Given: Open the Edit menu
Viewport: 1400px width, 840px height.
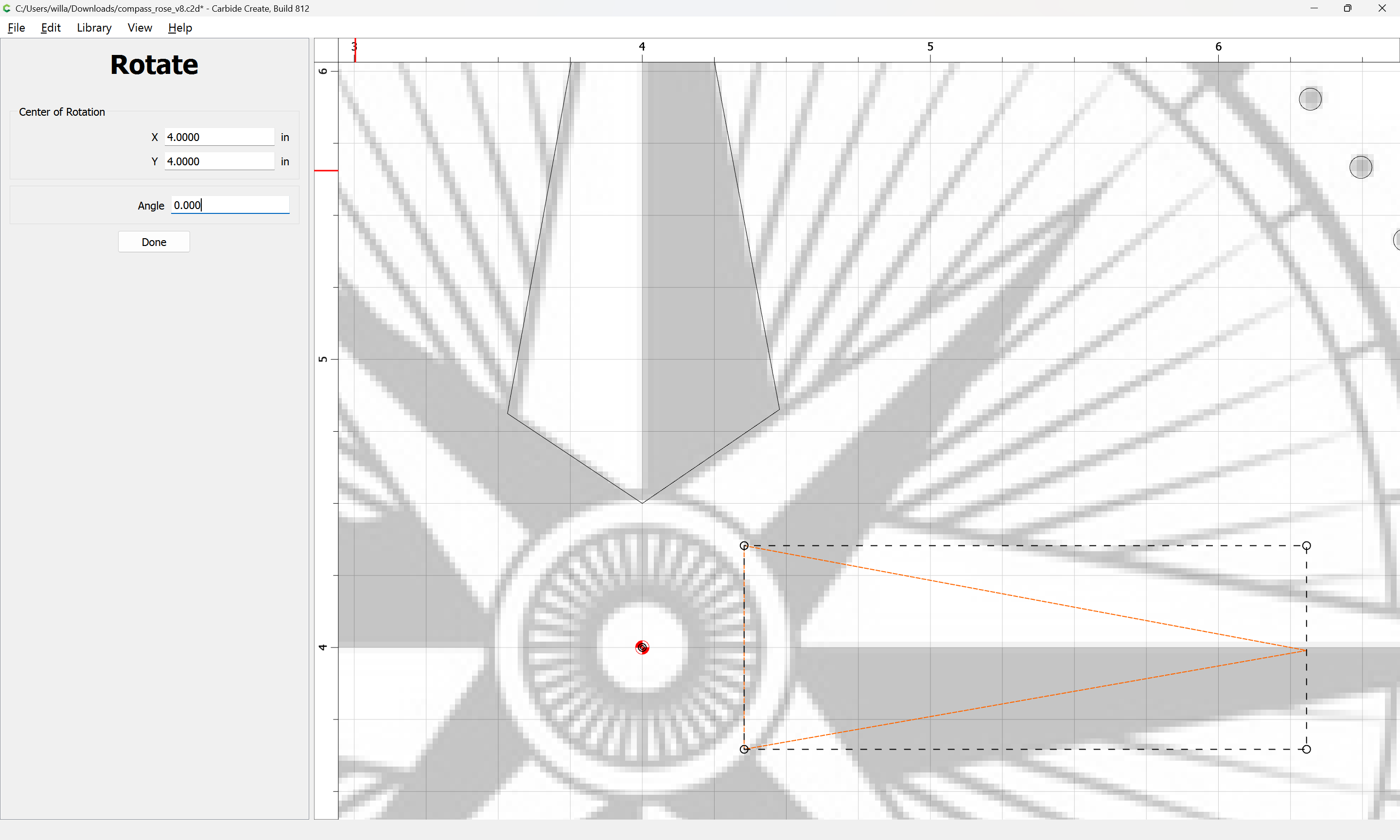Looking at the screenshot, I should [51, 28].
